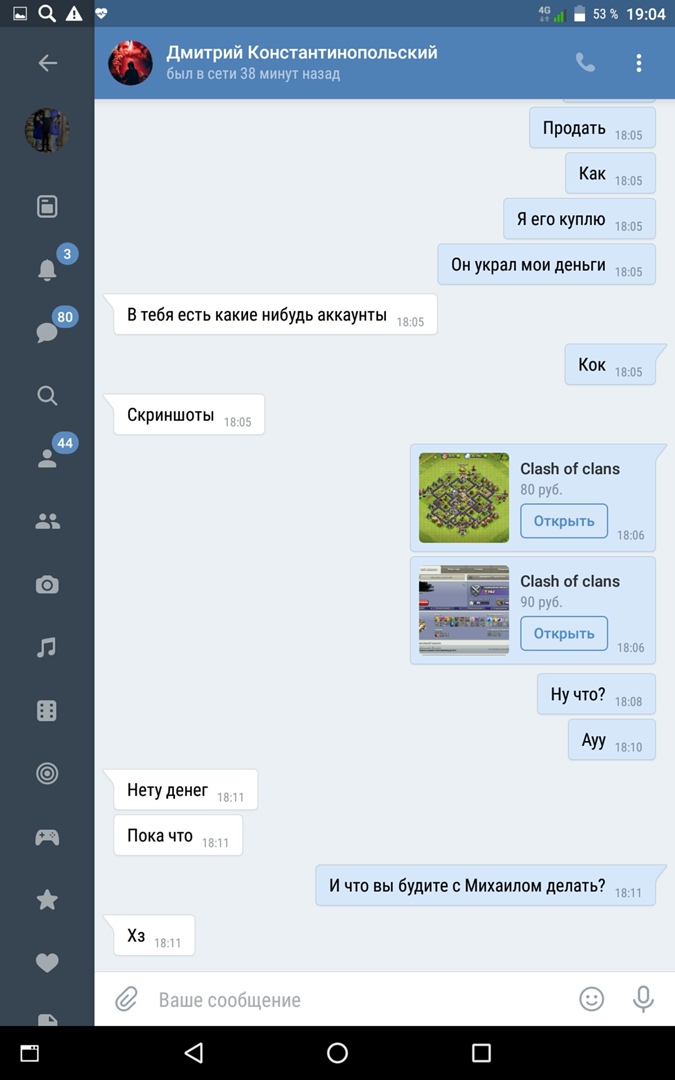675x1080 pixels.
Task: Record voice message with microphone icon
Action: [x=643, y=999]
